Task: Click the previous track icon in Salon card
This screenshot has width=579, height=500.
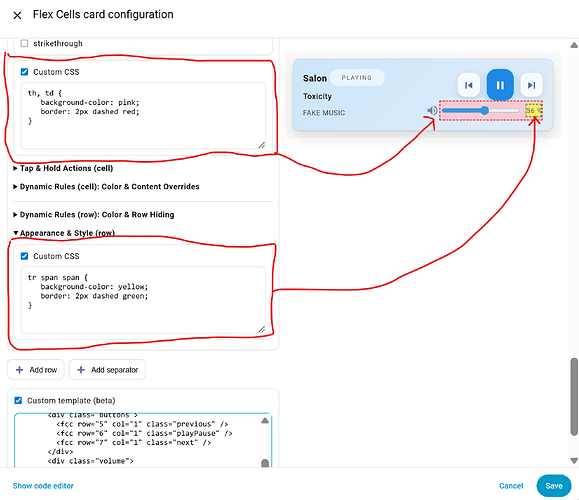Action: (469, 85)
